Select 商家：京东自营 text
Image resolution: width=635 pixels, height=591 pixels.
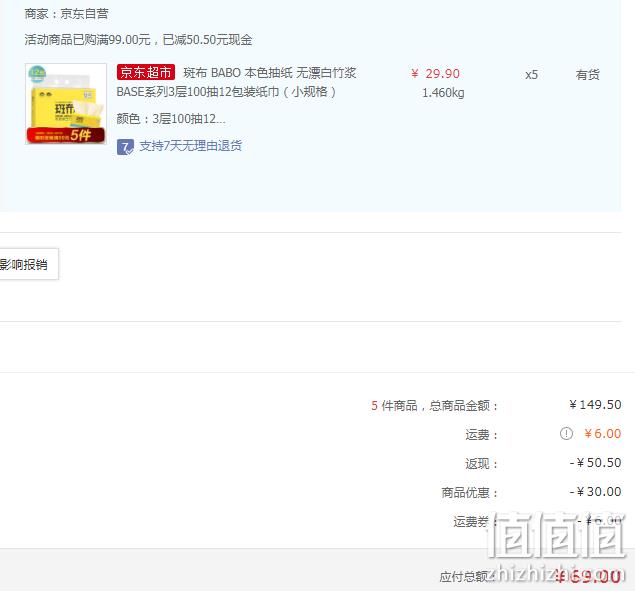66,14
